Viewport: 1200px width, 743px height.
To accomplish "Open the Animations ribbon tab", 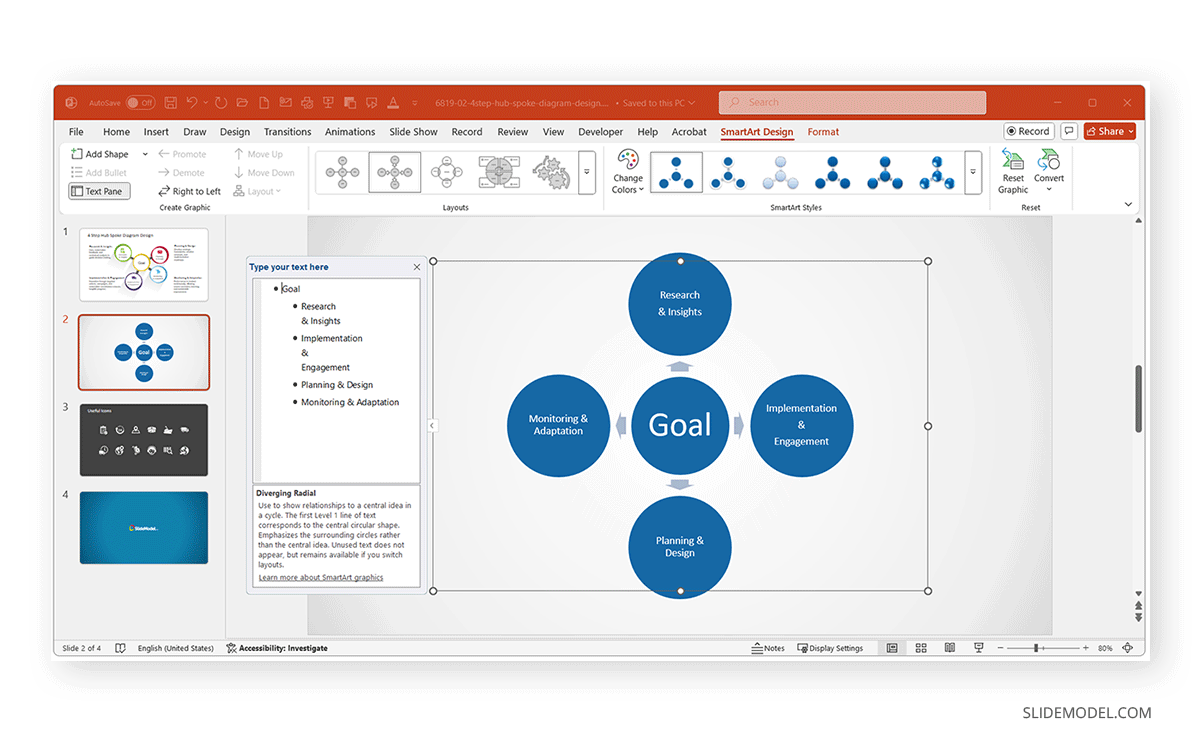I will point(349,131).
